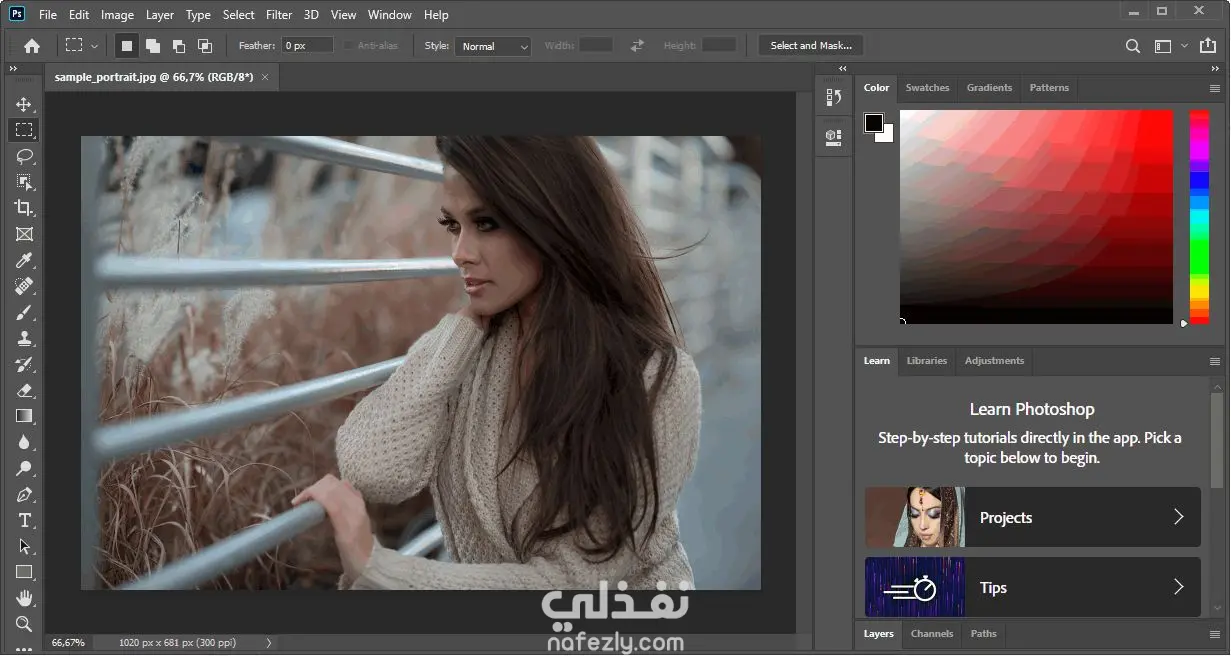Select the Move tool
The height and width of the screenshot is (656, 1231).
tap(24, 104)
